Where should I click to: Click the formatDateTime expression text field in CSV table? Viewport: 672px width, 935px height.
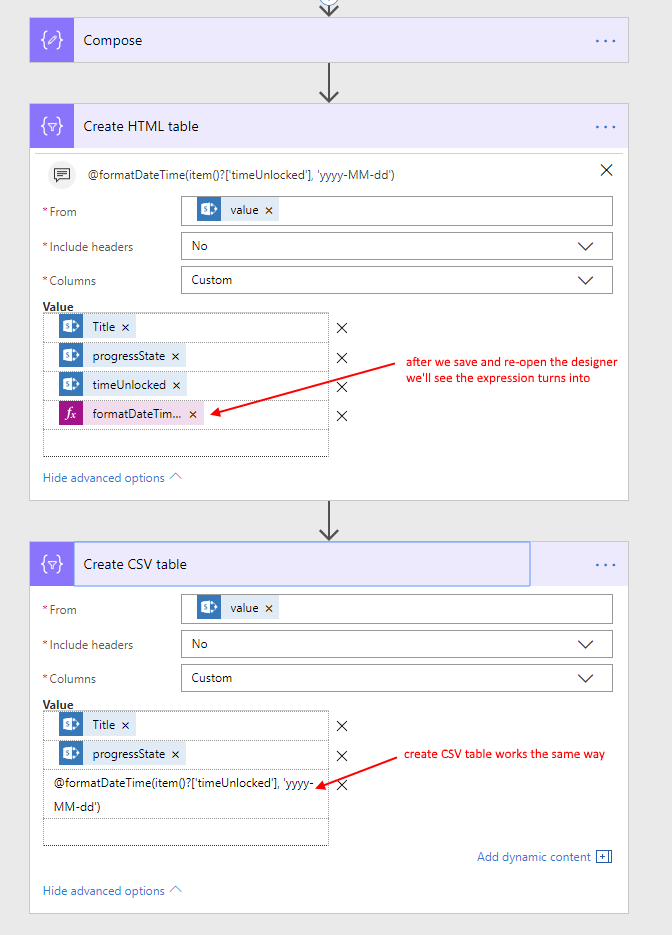[x=185, y=794]
